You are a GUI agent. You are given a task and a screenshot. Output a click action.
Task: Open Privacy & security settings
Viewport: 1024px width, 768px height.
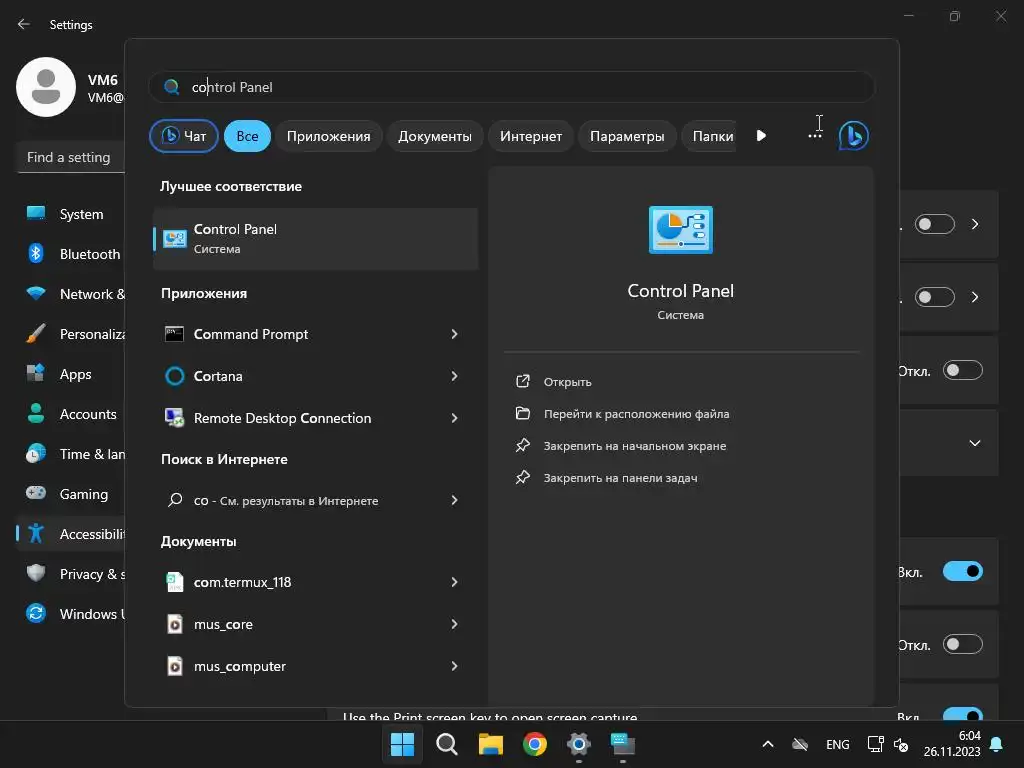pyautogui.click(x=73, y=574)
